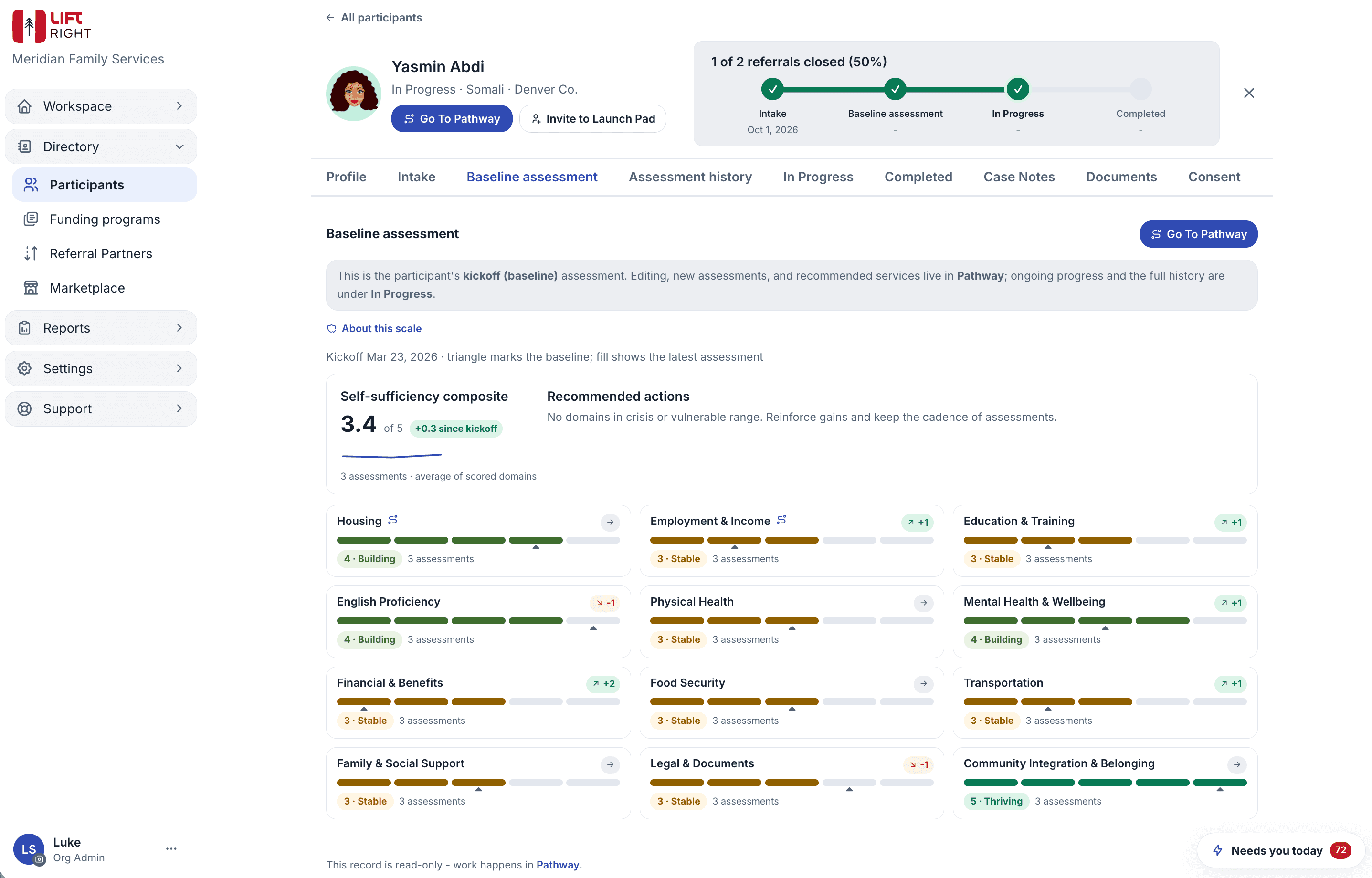1372x878 pixels.
Task: Open the Luke user options menu
Action: click(x=171, y=848)
